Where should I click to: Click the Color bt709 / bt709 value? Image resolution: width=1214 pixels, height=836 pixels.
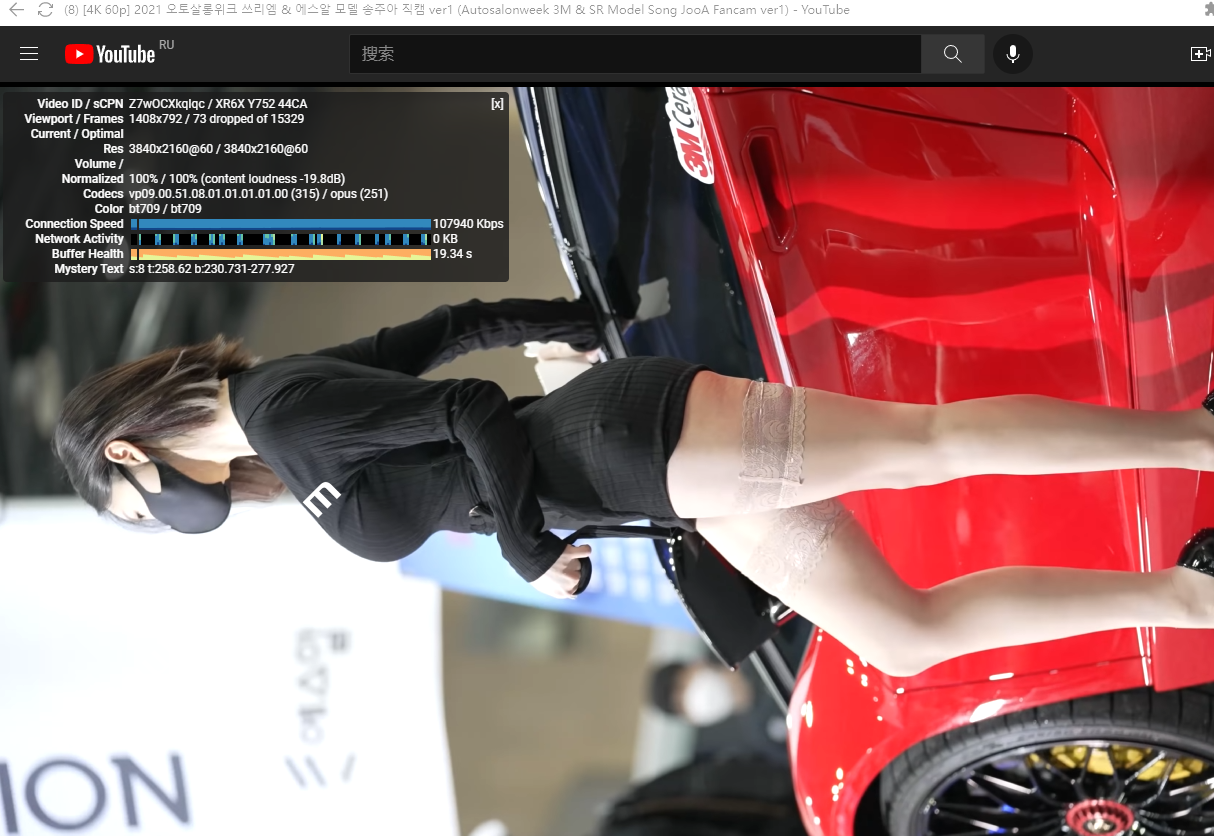click(165, 209)
